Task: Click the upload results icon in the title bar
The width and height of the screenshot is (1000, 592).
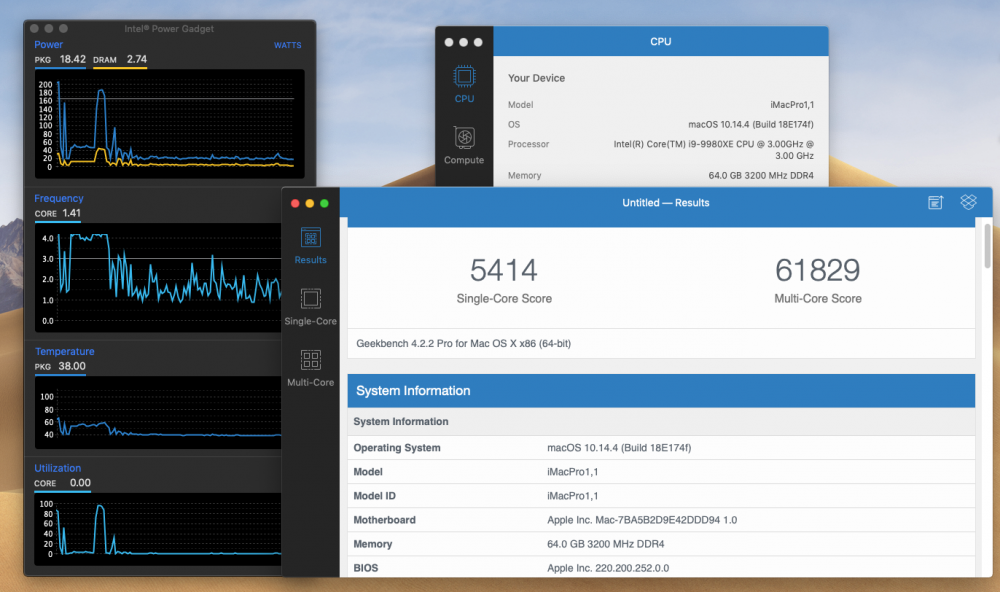Action: pyautogui.click(x=935, y=203)
